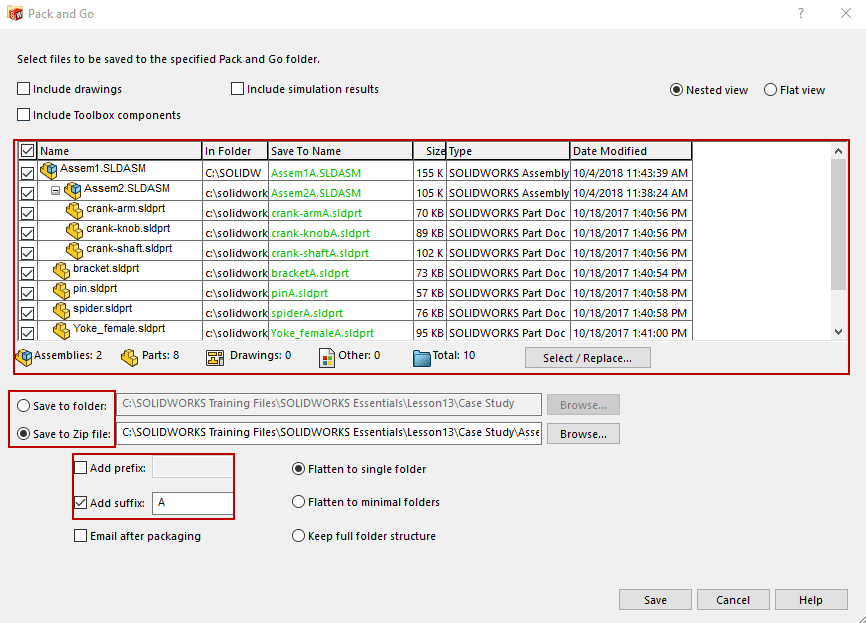Enable the Include drawings checkbox
This screenshot has width=866, height=623.
pyautogui.click(x=25, y=89)
